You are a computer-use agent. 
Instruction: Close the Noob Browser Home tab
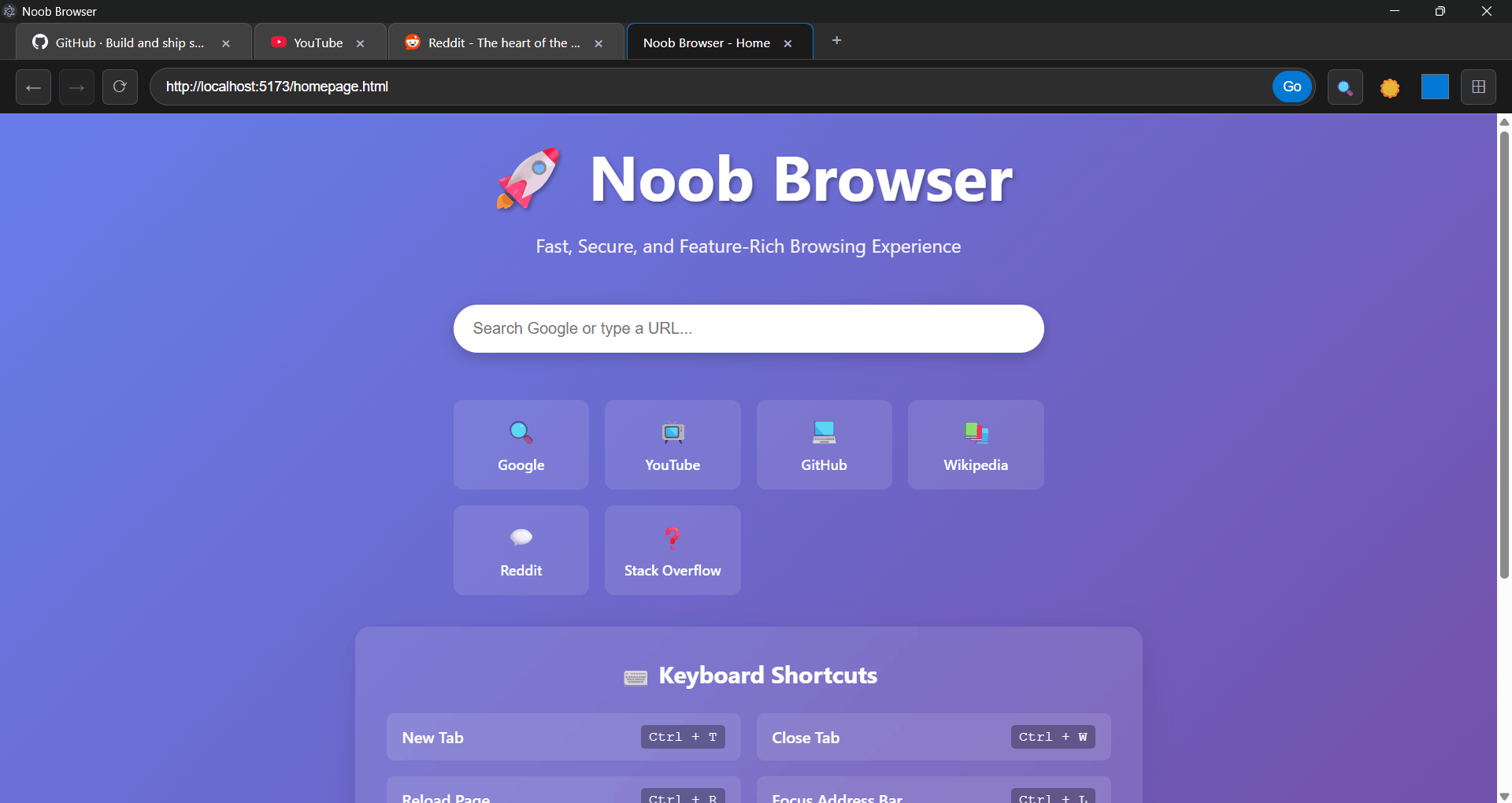787,43
